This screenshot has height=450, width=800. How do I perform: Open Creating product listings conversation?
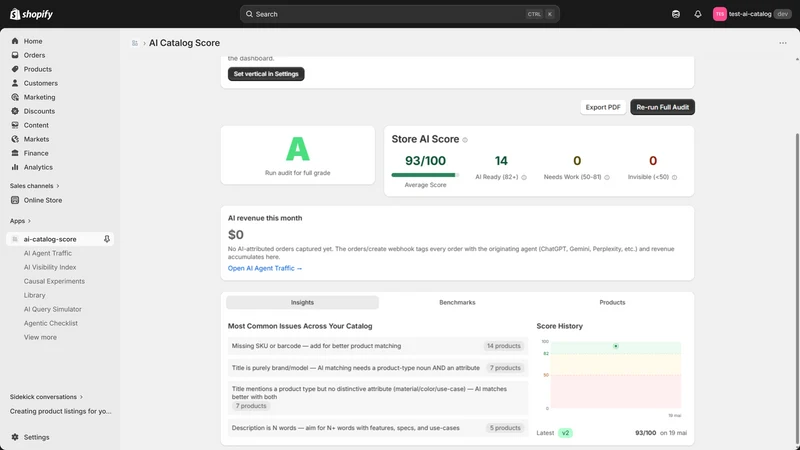pos(60,411)
